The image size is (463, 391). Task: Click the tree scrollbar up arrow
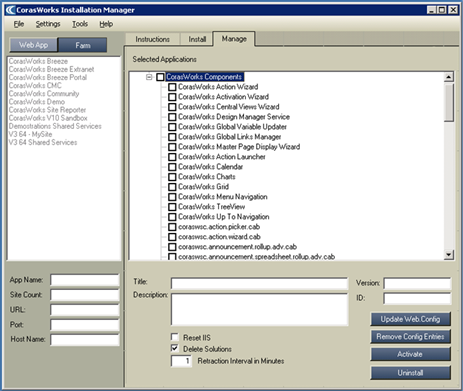point(449,77)
